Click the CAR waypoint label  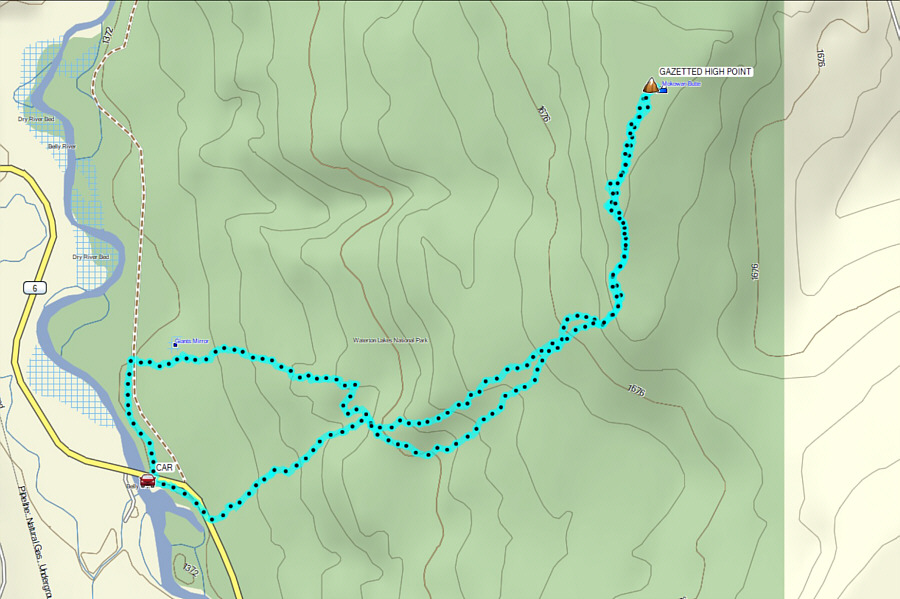coord(164,468)
